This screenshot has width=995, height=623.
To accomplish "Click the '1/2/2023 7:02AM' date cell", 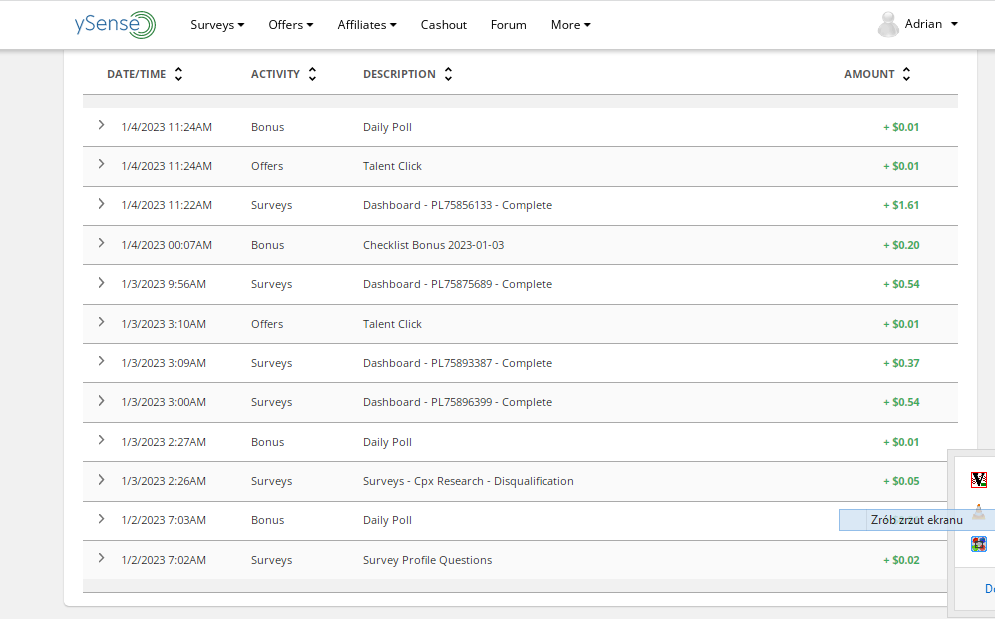I will point(164,560).
